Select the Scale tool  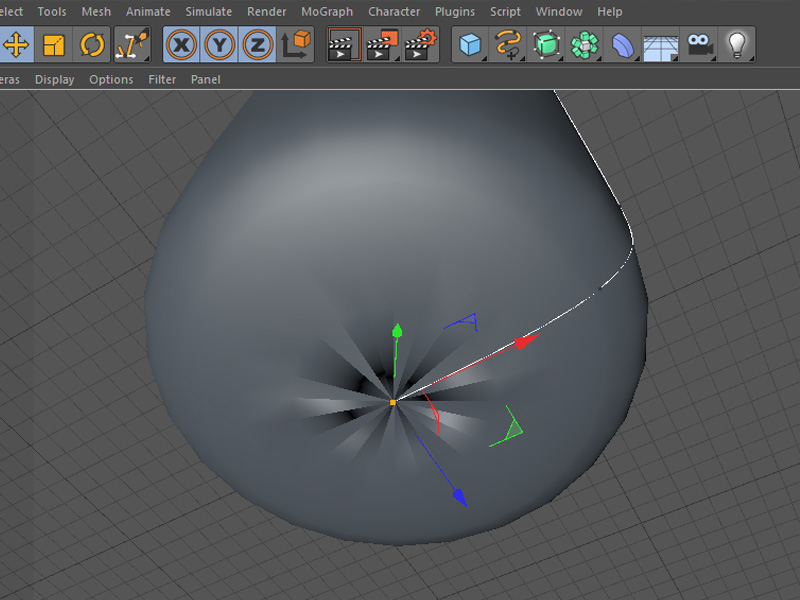click(54, 45)
